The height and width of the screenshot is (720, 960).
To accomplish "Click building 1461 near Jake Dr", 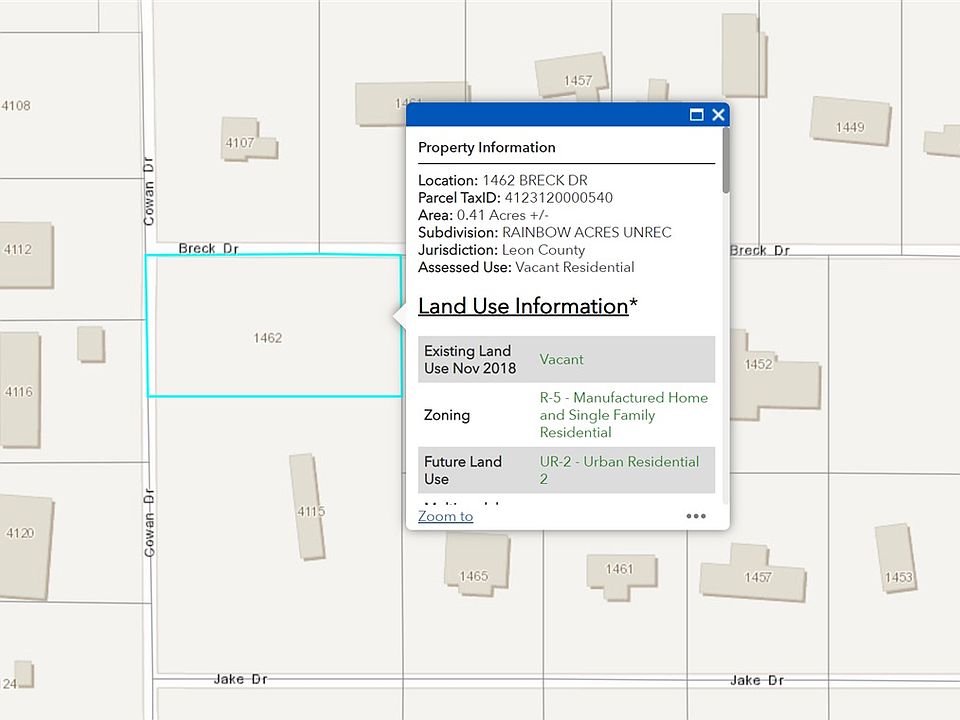I will click(x=621, y=575).
